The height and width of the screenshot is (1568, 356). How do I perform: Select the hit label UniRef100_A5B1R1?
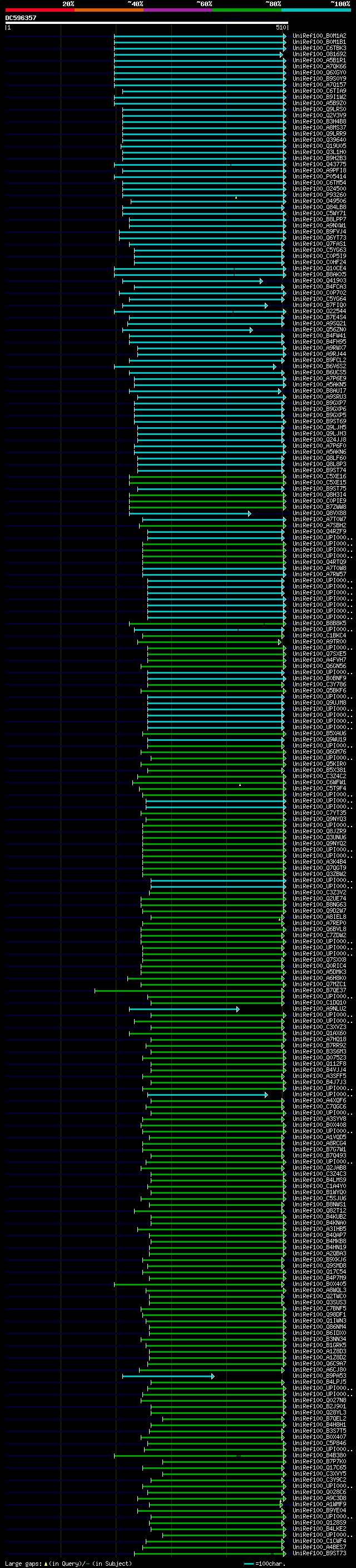pyautogui.click(x=319, y=60)
